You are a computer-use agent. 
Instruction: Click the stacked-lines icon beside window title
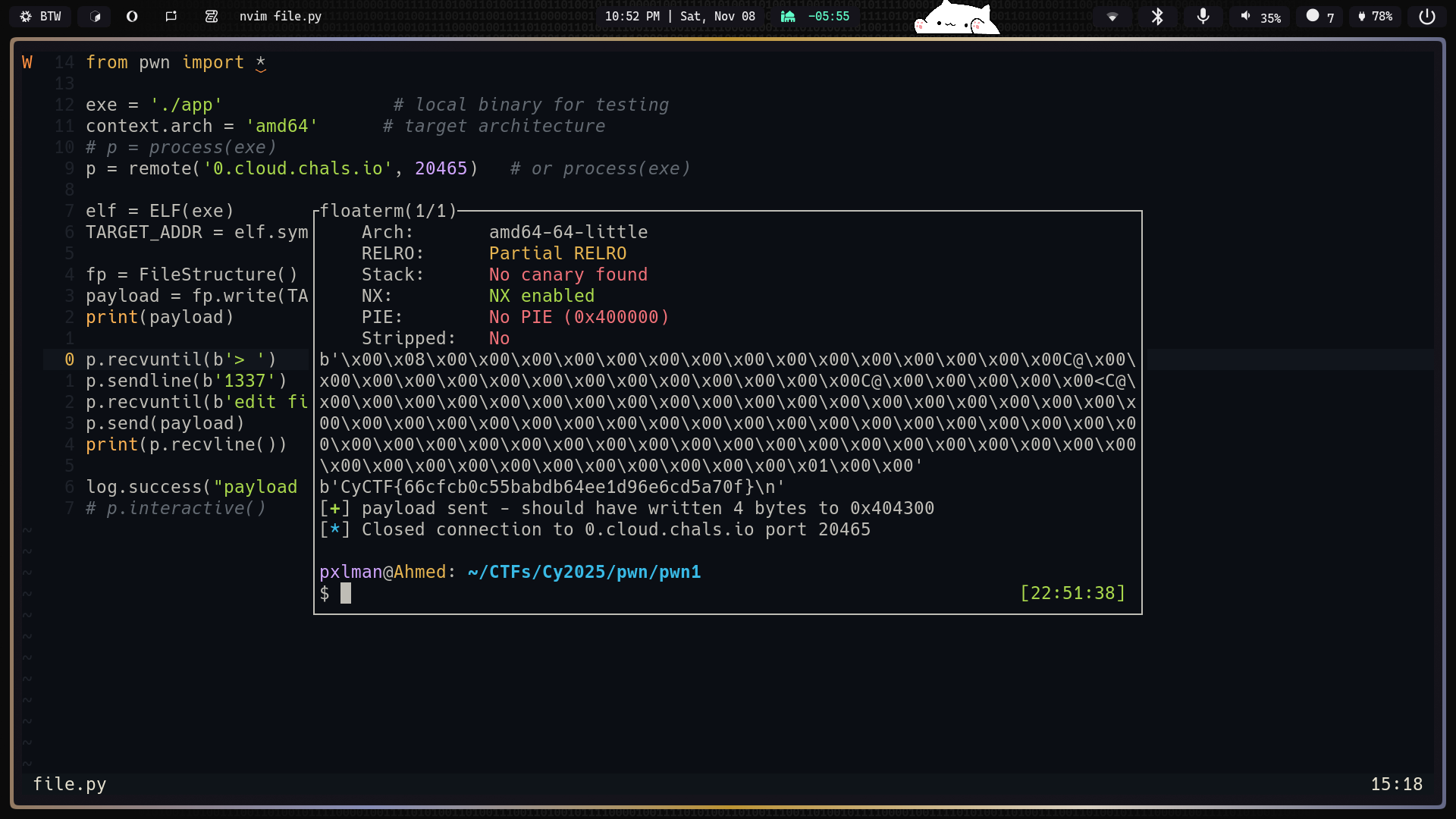[212, 16]
